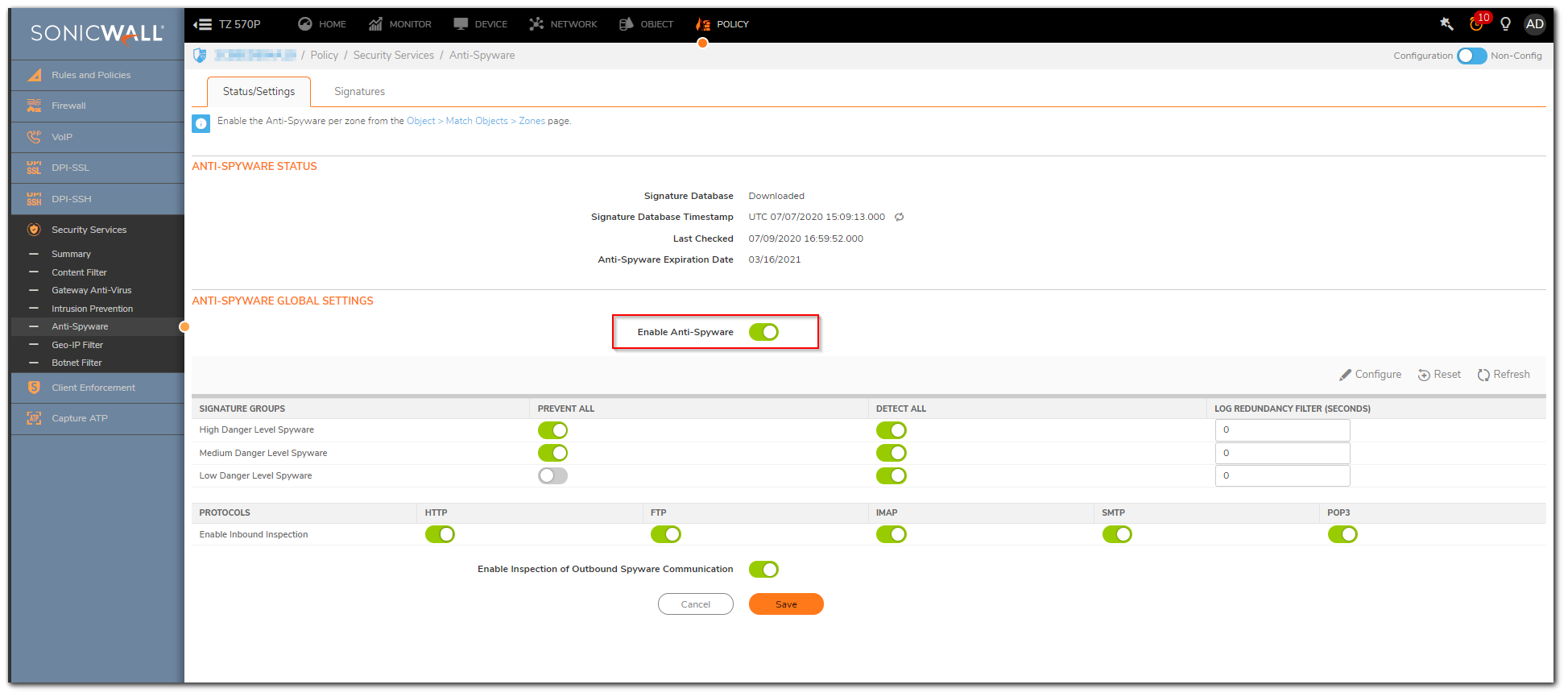Open the AD user avatar menu

[x=1535, y=24]
